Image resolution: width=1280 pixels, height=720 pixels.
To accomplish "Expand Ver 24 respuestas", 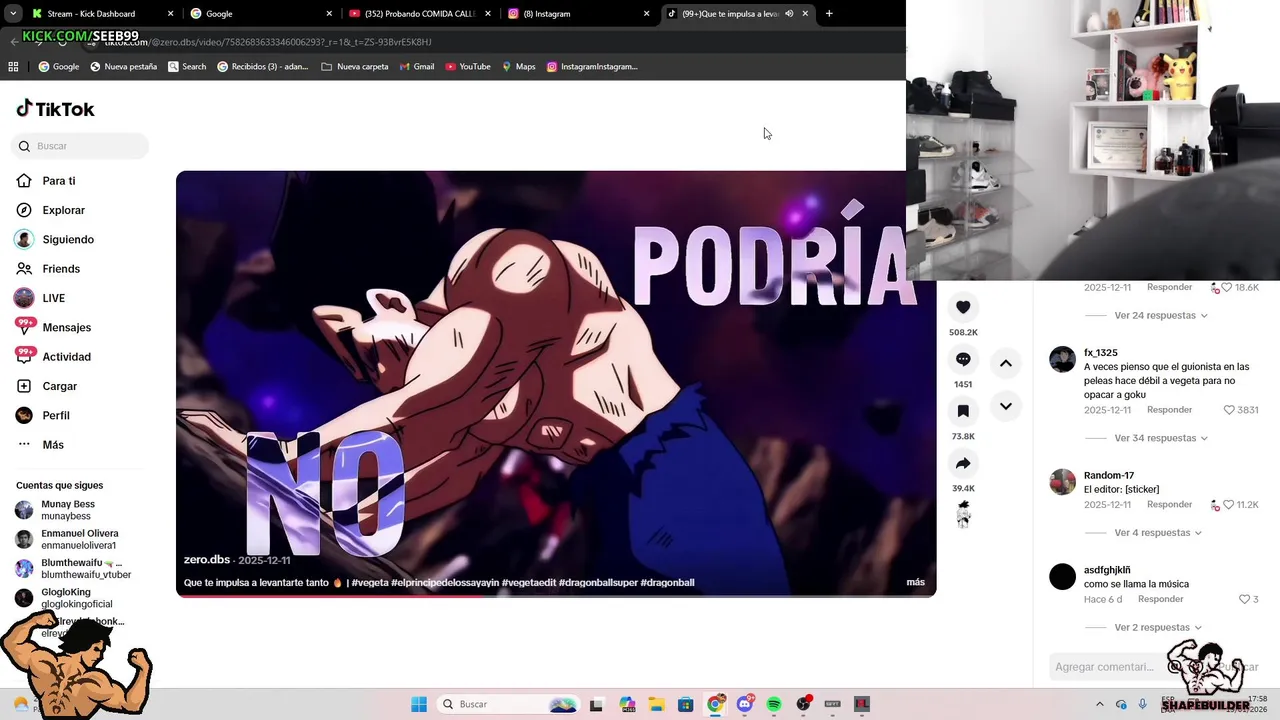I will click(x=1161, y=315).
